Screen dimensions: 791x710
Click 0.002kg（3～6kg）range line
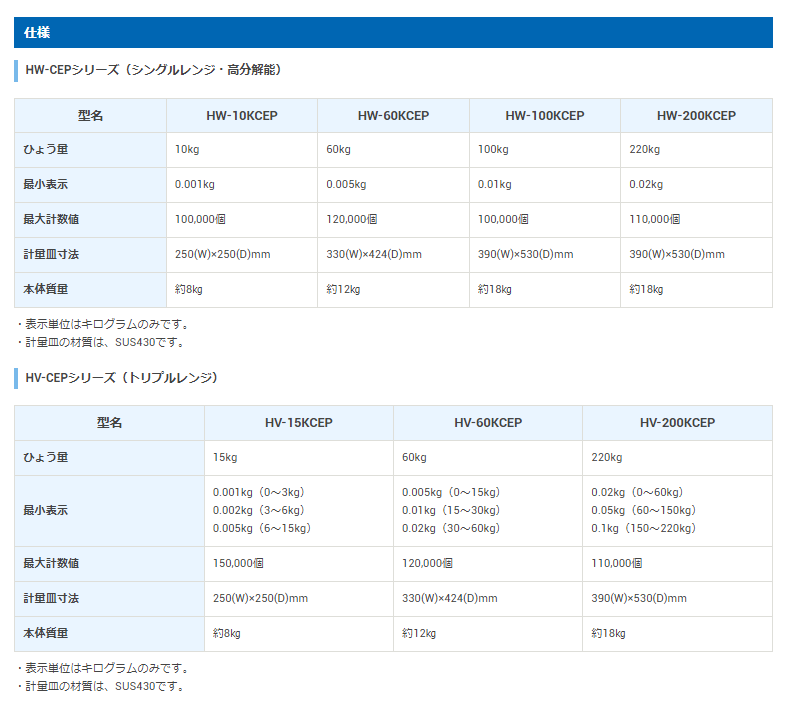pyautogui.click(x=259, y=510)
